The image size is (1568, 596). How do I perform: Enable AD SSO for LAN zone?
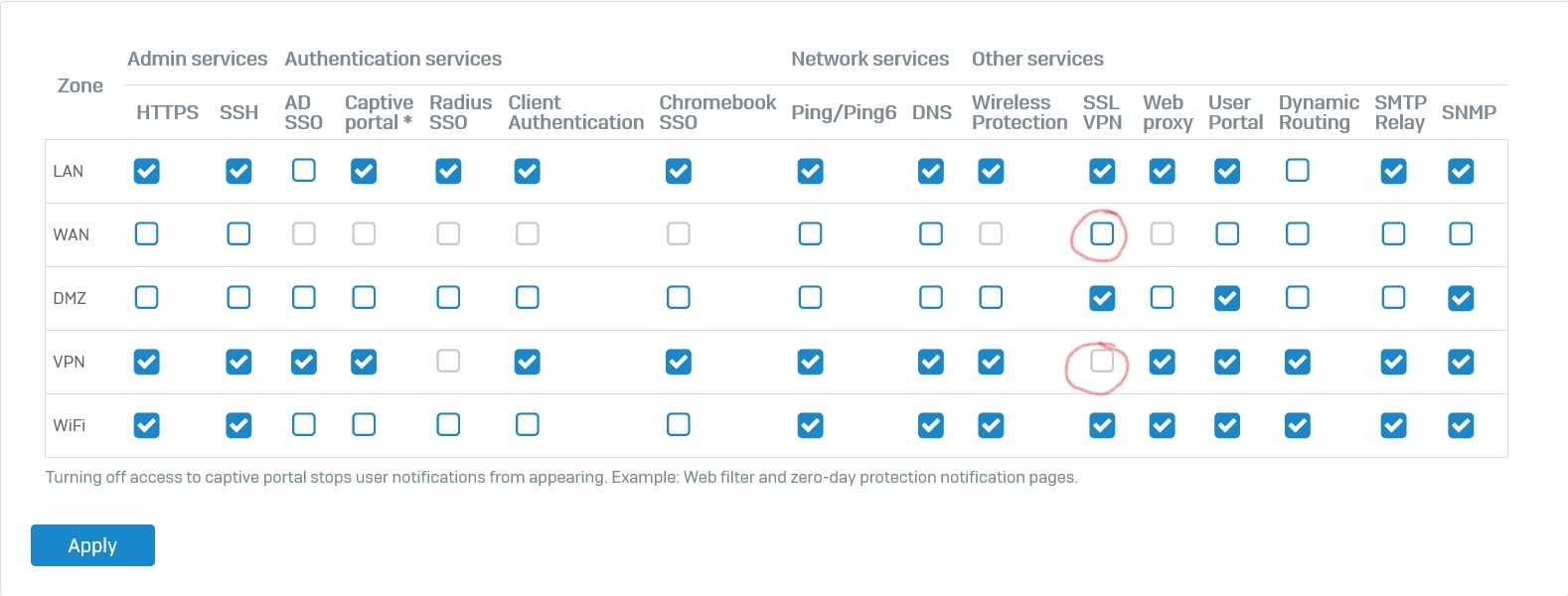(304, 170)
